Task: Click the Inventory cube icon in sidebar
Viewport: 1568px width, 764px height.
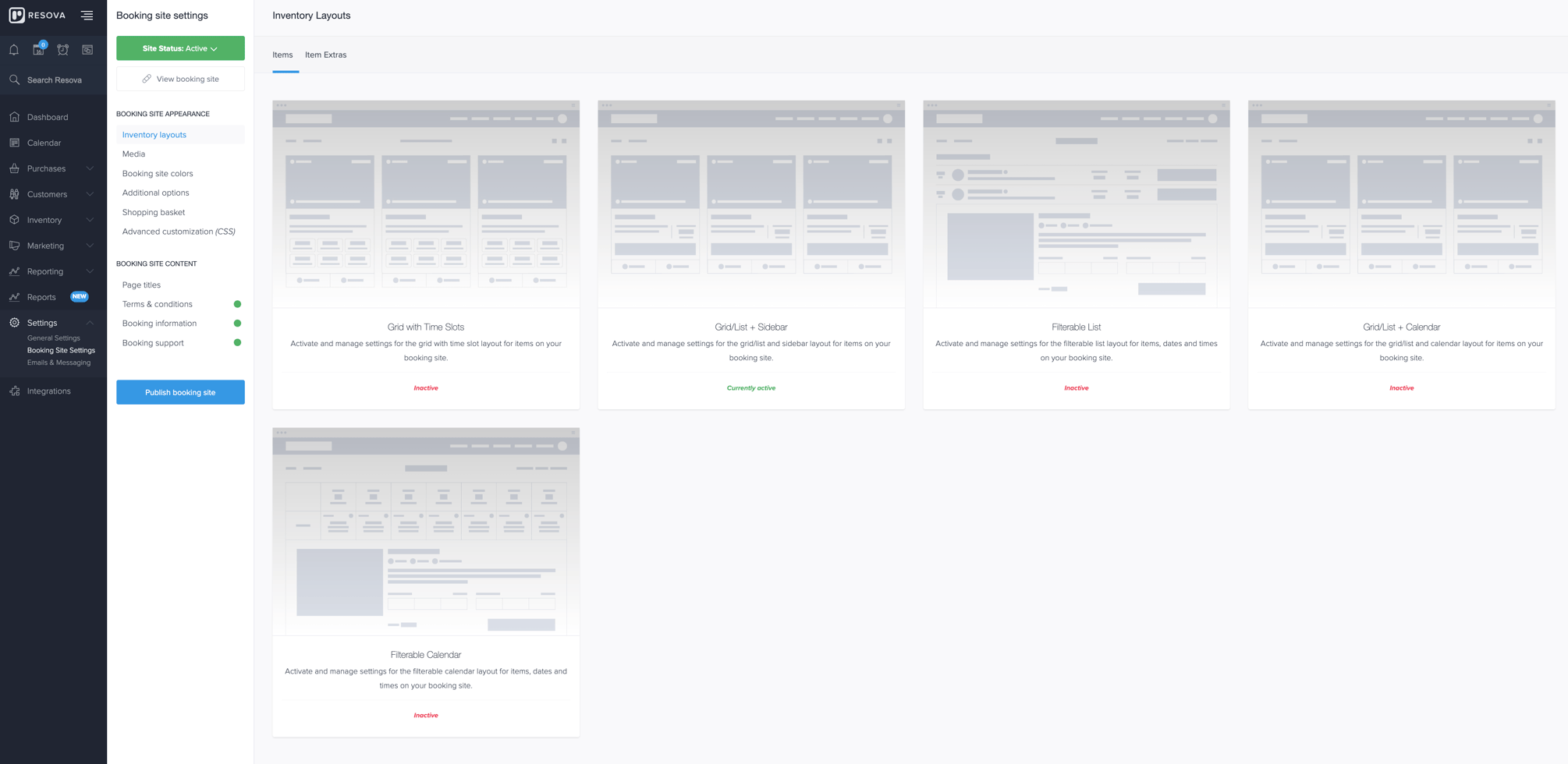Action: coord(13,220)
